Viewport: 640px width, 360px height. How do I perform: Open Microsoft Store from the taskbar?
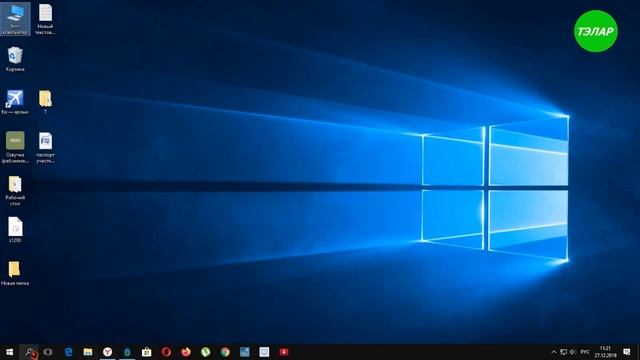click(147, 352)
